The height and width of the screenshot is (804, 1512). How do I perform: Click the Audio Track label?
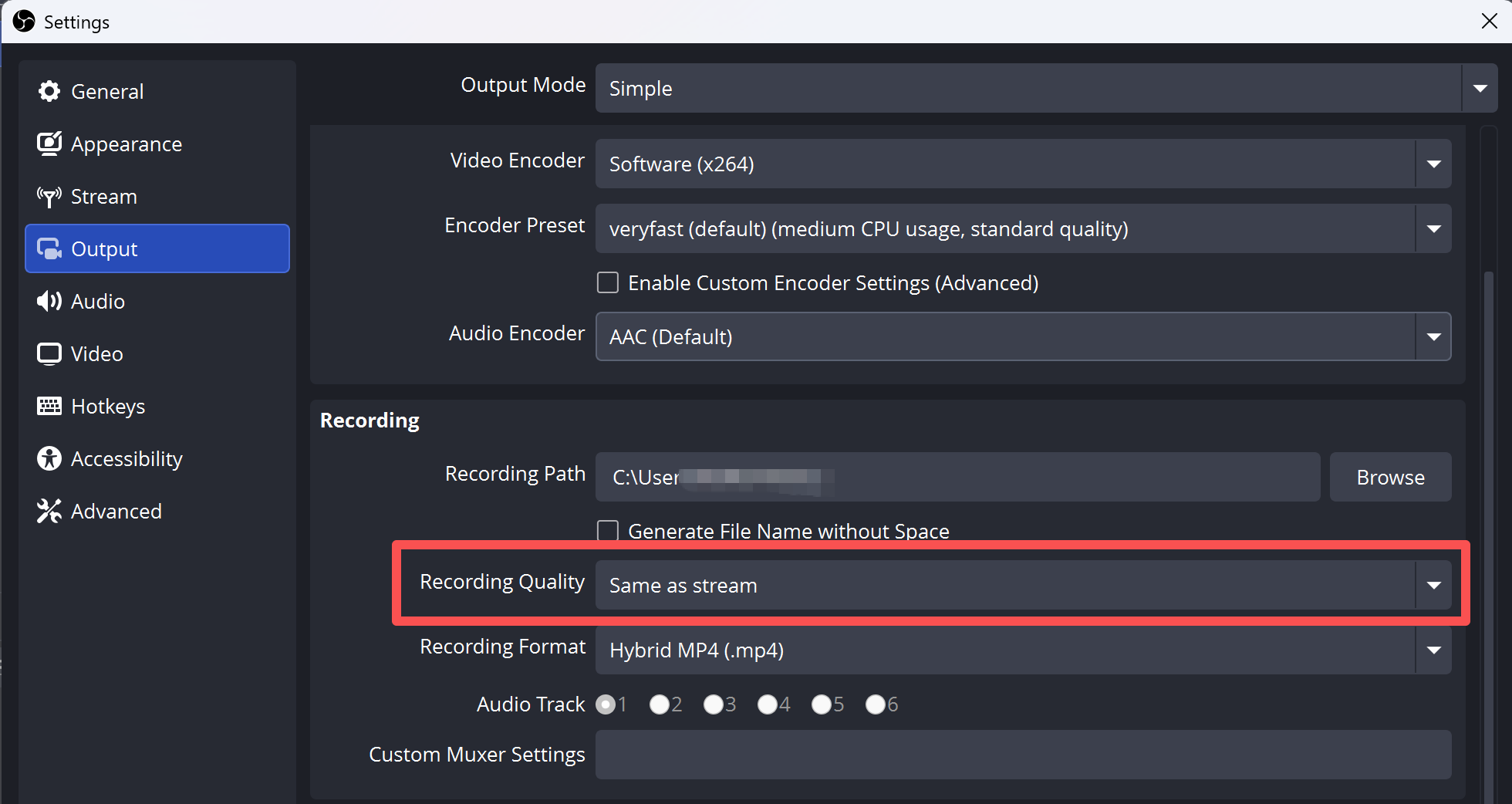pos(531,704)
